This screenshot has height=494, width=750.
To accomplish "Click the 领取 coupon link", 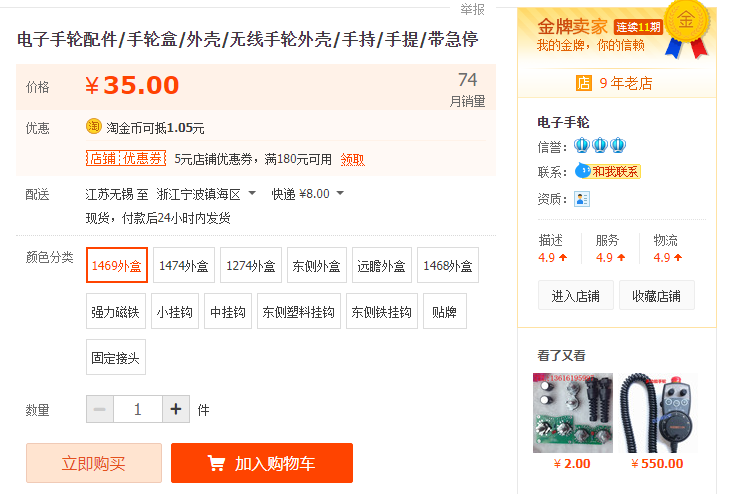I will 353,159.
